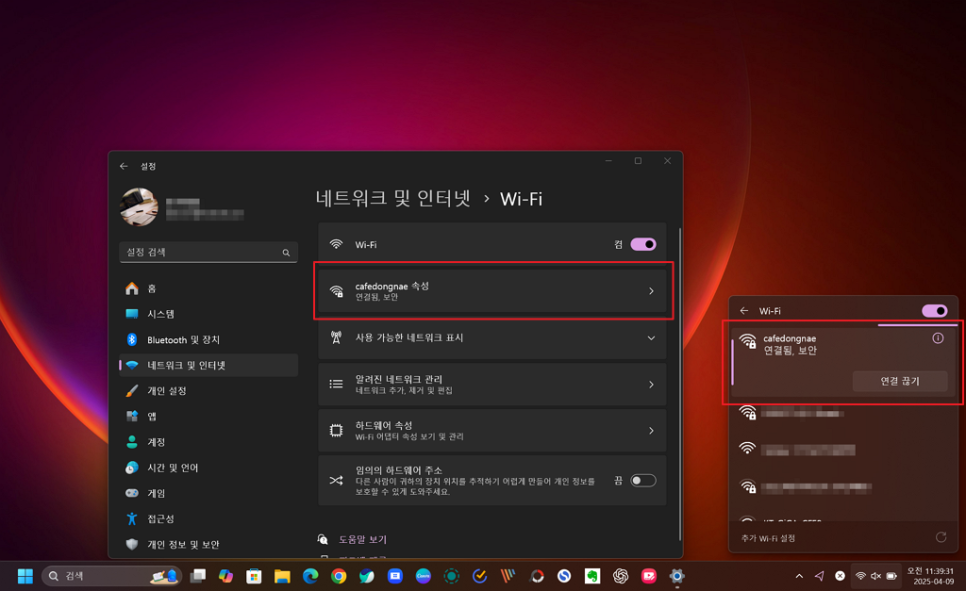
Task: Open 개인 설정 in sidebar
Action: 208,391
